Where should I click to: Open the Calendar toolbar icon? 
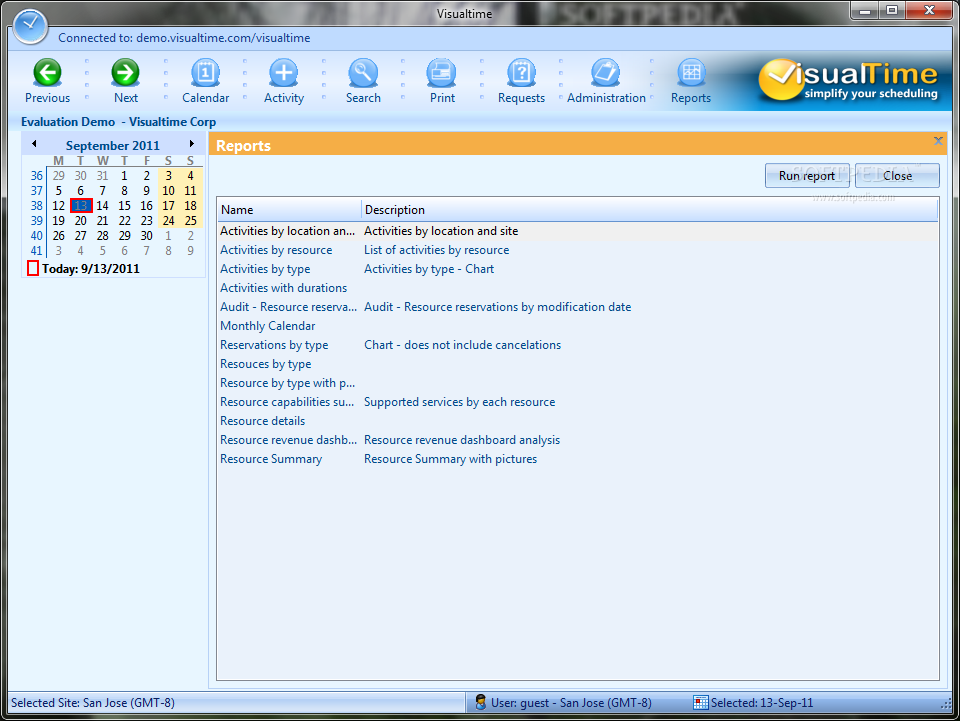point(206,72)
